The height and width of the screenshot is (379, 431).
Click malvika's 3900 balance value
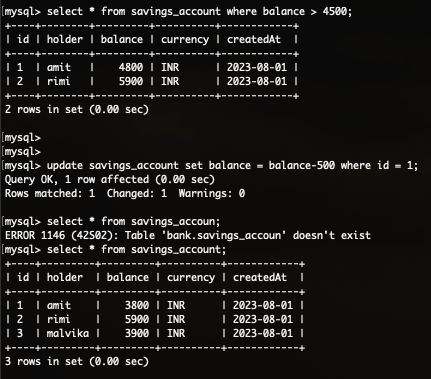click(x=137, y=334)
